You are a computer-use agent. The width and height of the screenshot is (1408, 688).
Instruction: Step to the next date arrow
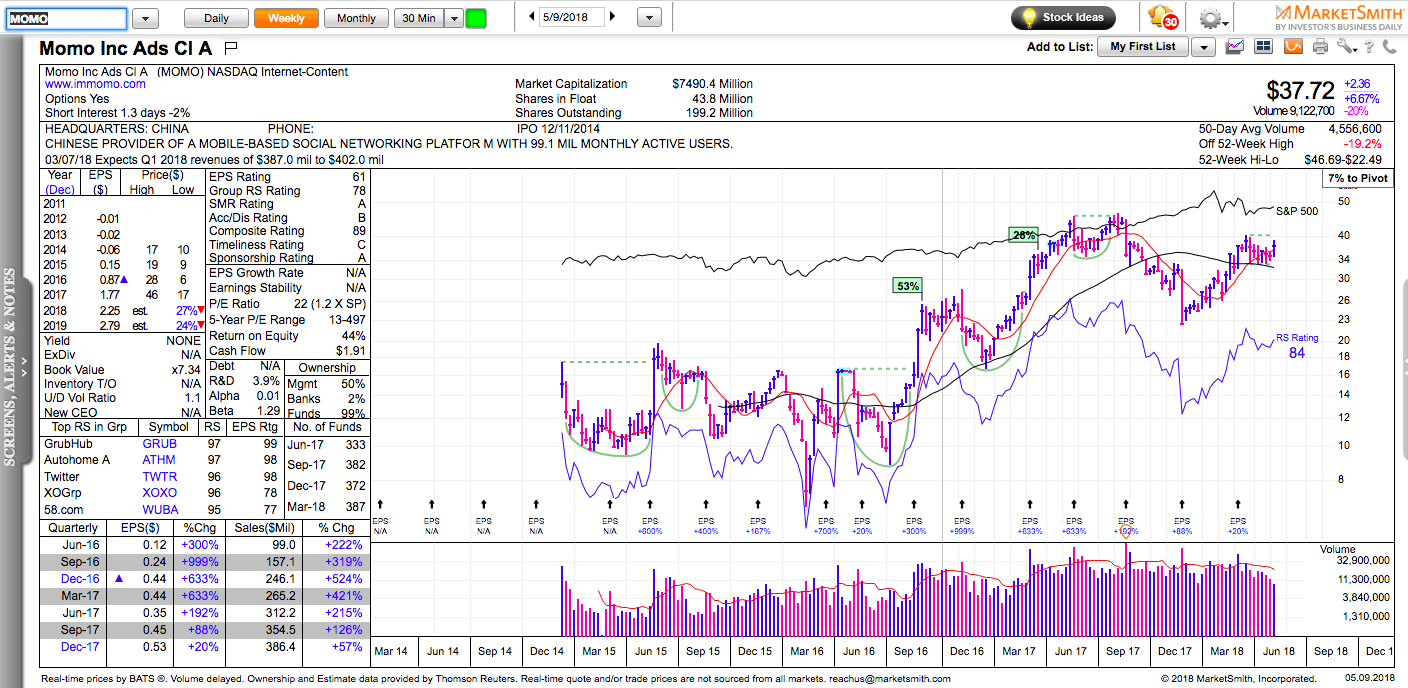click(612, 17)
